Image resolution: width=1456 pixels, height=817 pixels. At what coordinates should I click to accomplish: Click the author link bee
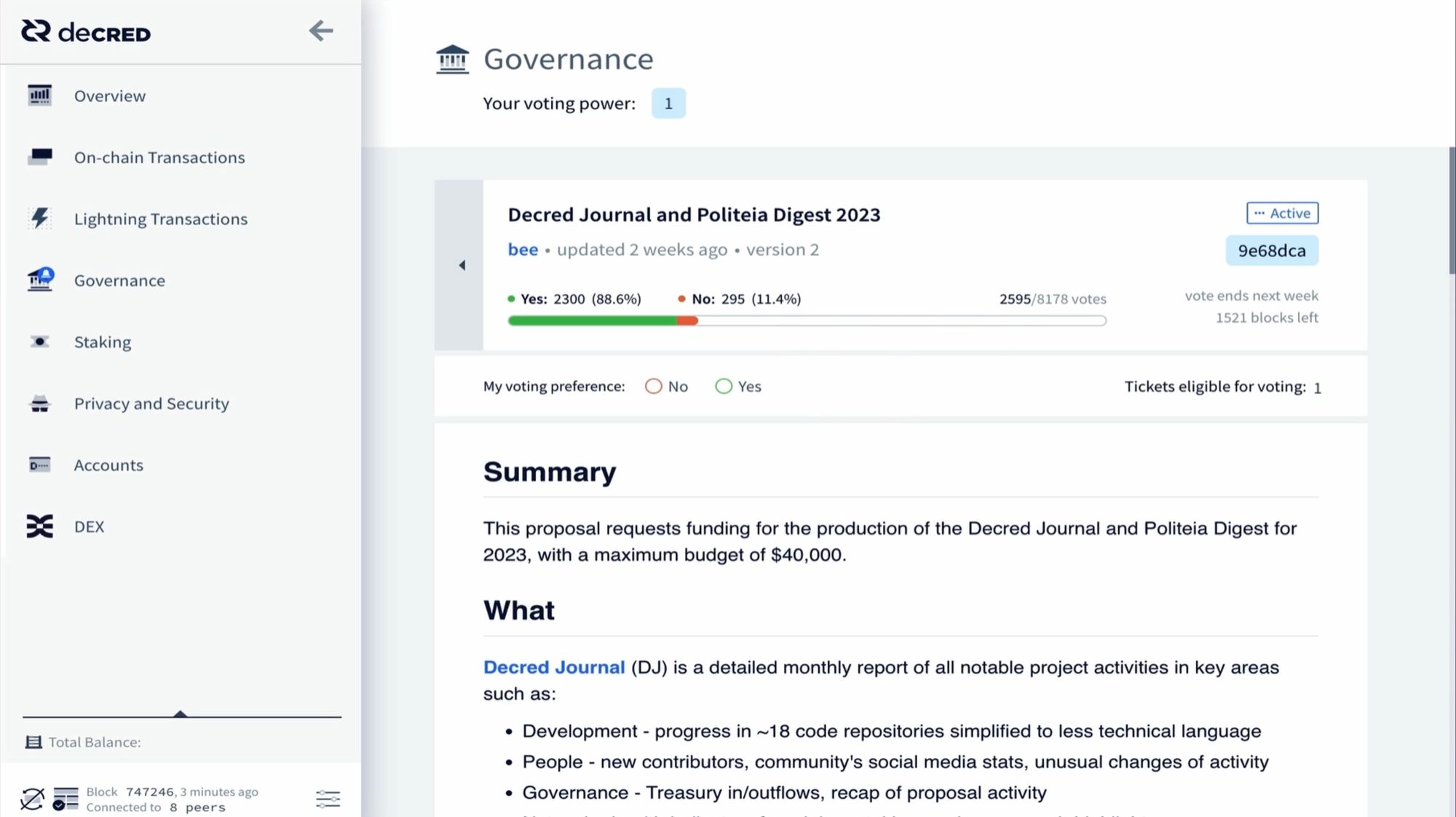(x=523, y=250)
